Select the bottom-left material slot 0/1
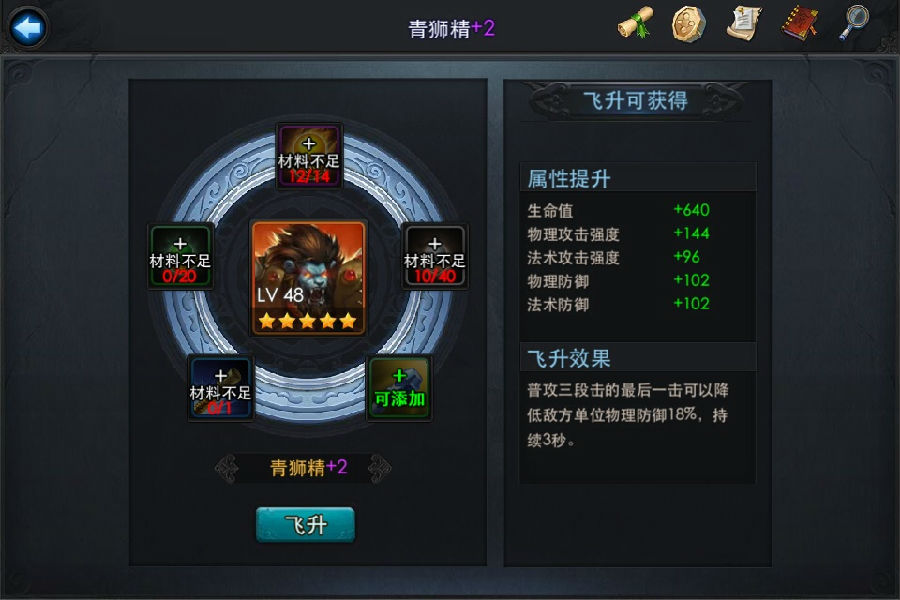The width and height of the screenshot is (900, 600). (x=220, y=388)
